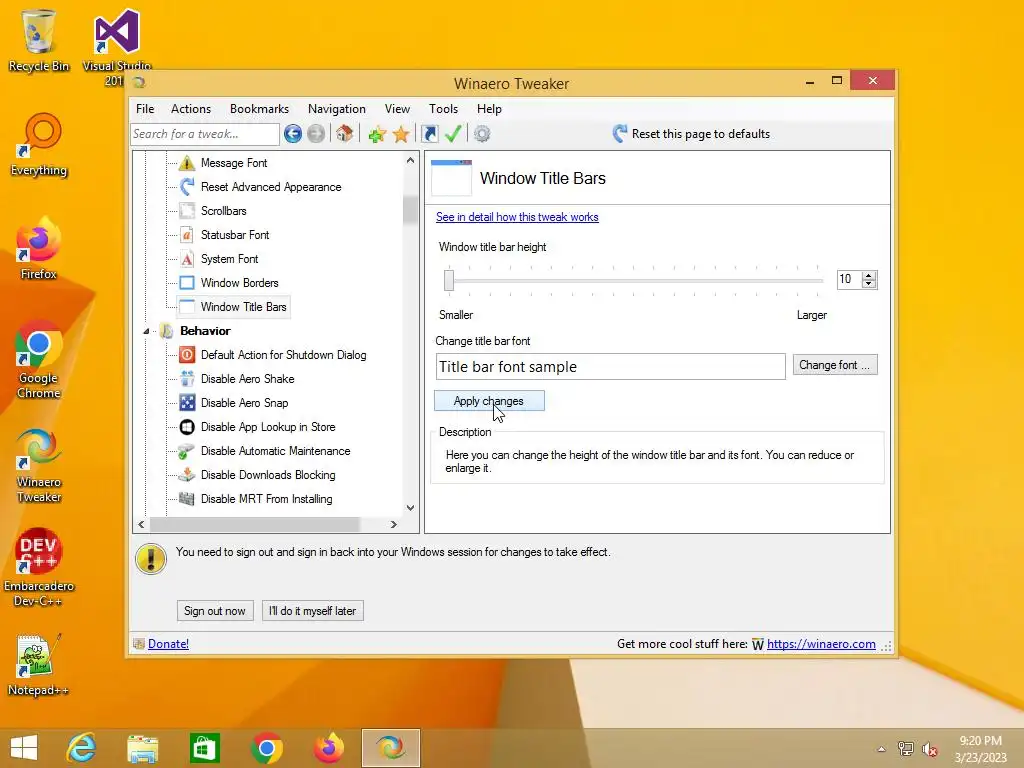The width and height of the screenshot is (1024, 768).
Task: Click the Disable Aero Shake icon
Action: (187, 379)
